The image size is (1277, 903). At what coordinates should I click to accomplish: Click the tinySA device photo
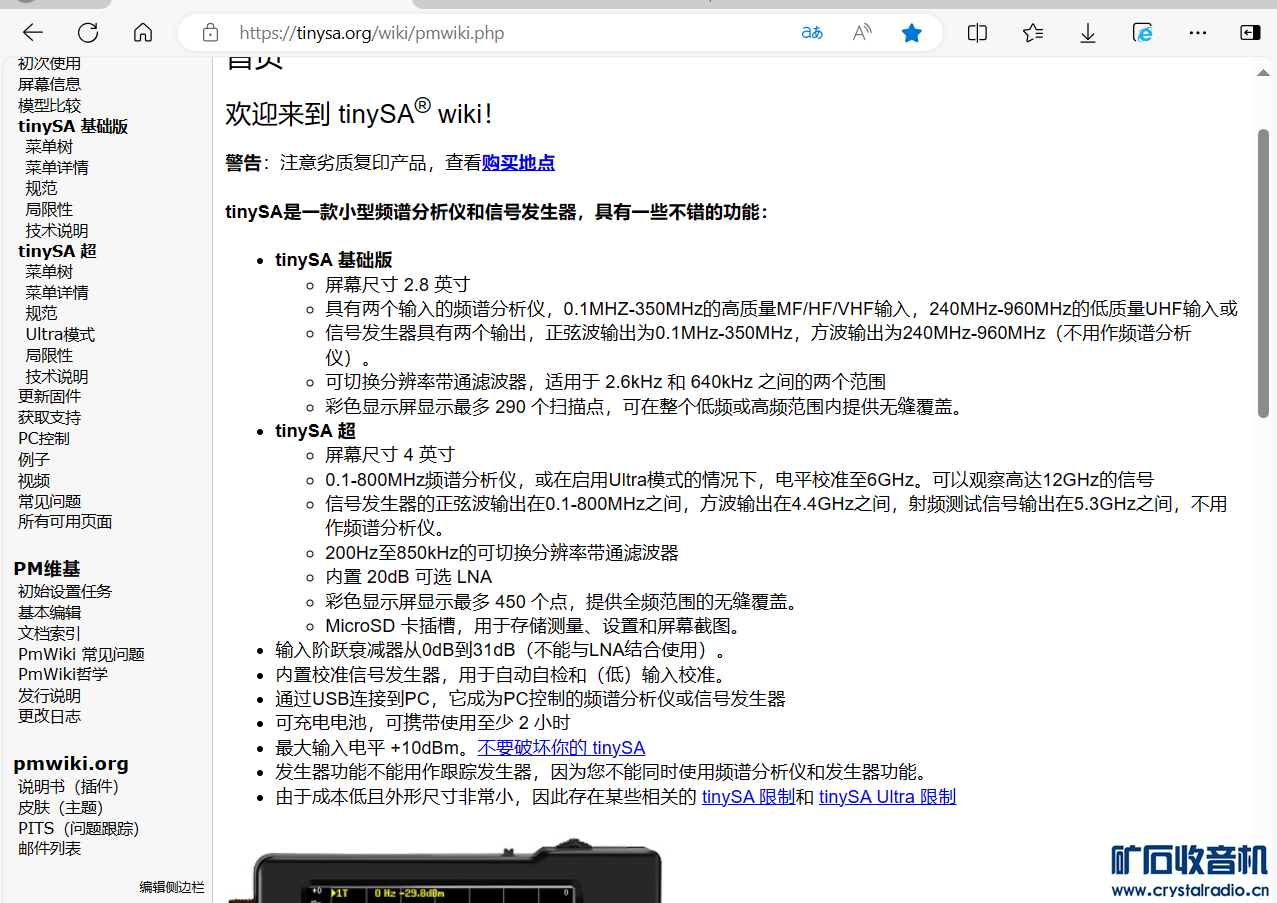pyautogui.click(x=445, y=870)
